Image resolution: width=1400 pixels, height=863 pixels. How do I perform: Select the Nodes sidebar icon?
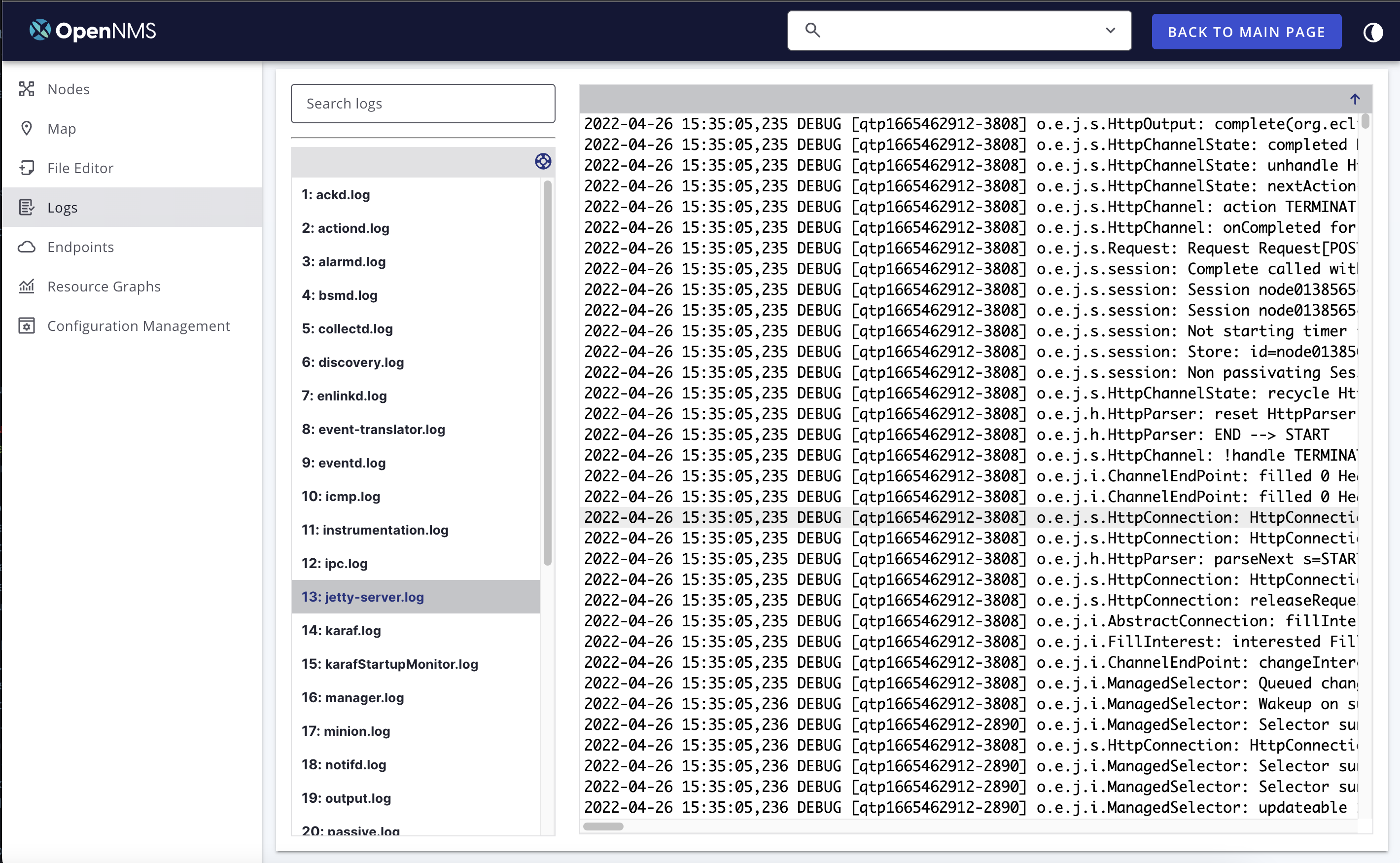pyautogui.click(x=27, y=89)
